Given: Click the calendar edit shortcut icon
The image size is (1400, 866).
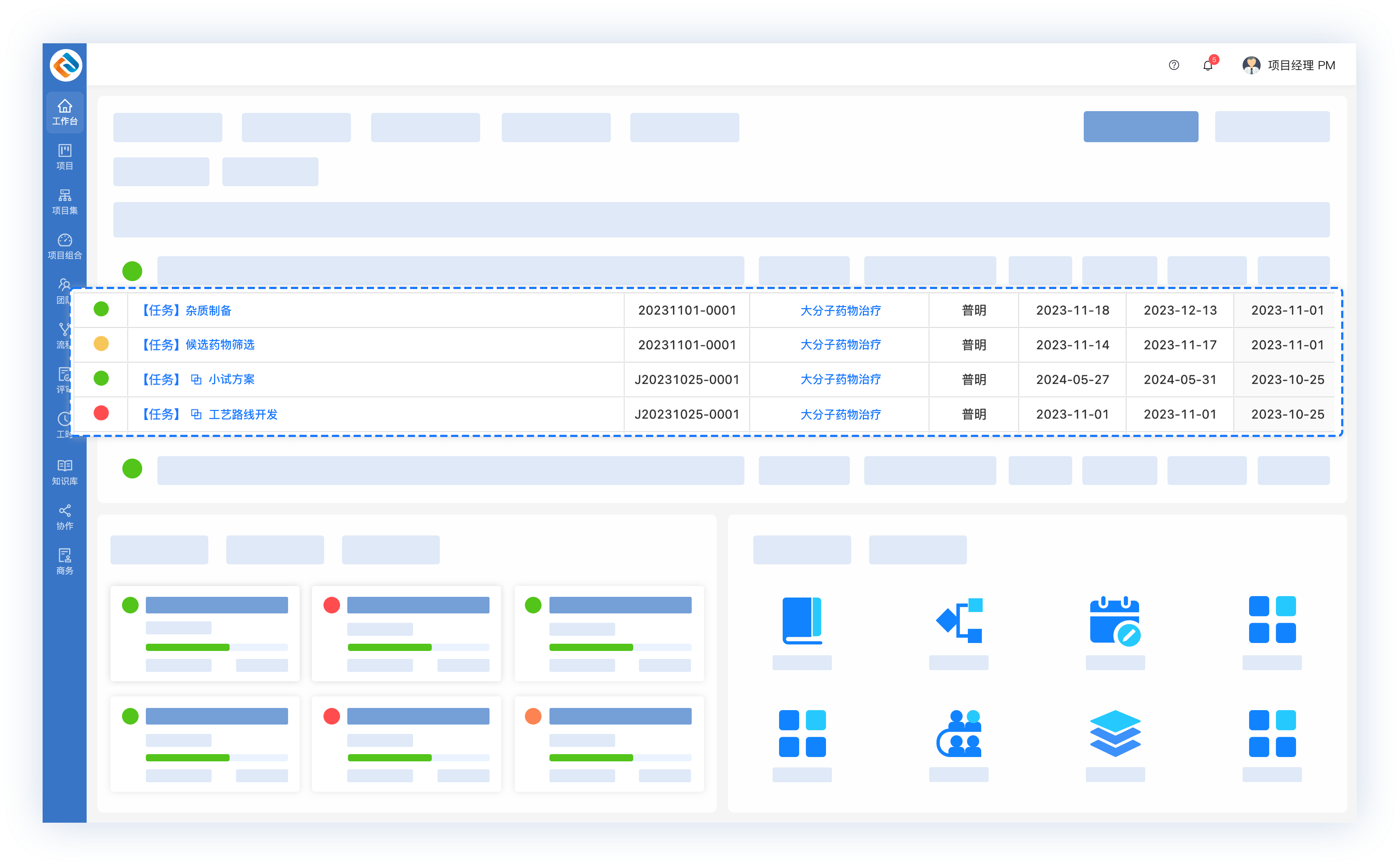Looking at the screenshot, I should pyautogui.click(x=1114, y=621).
